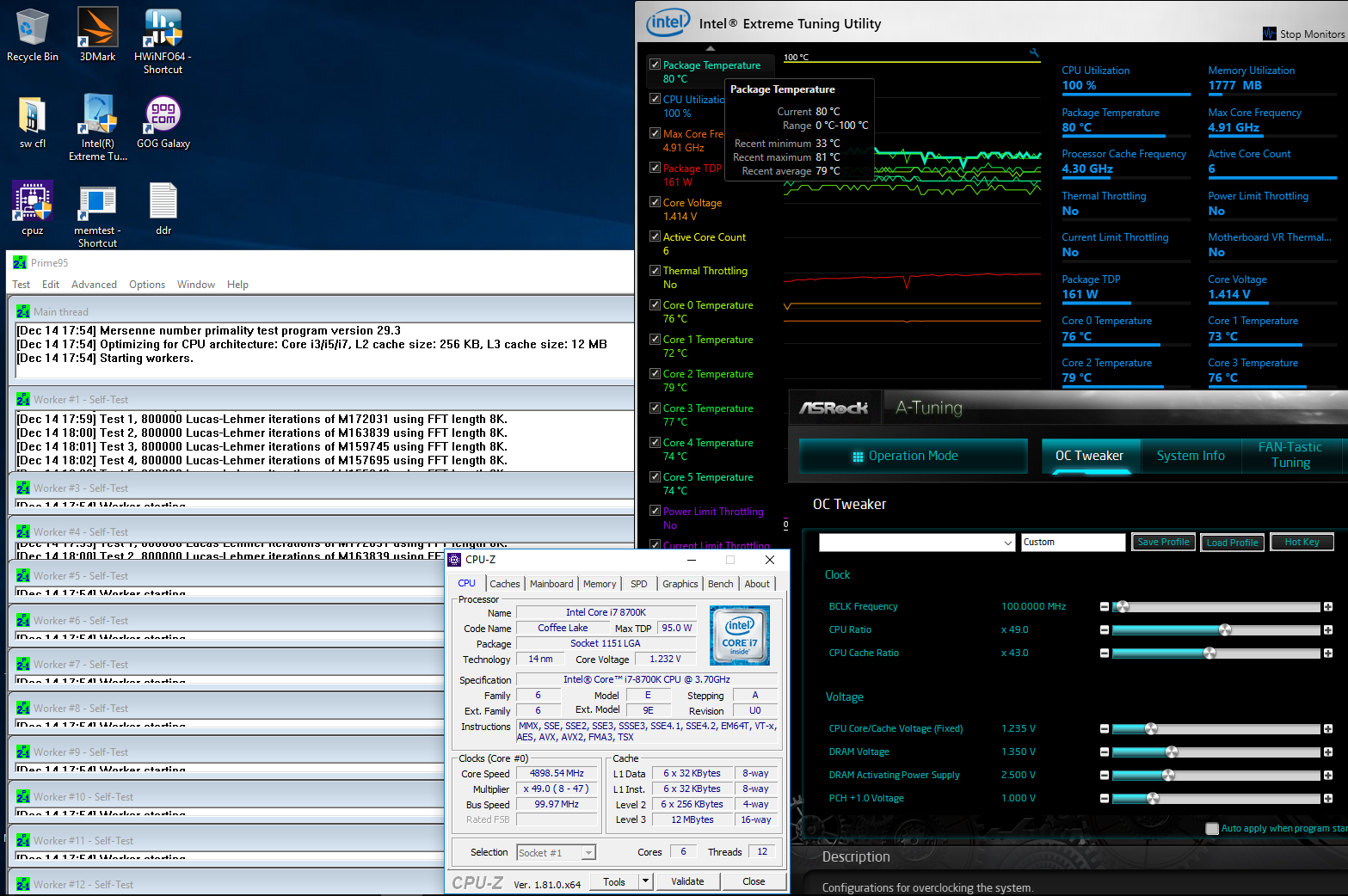
Task: Adjust the DRAM Voltage slider handle
Action: click(1171, 752)
